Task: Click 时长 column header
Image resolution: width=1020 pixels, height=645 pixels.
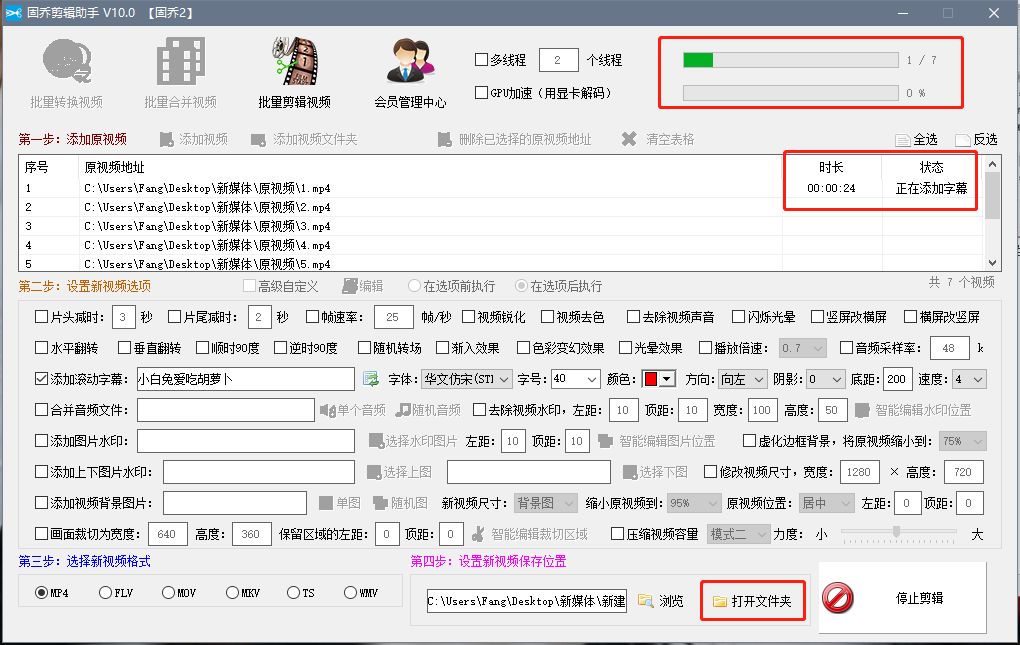Action: [831, 167]
